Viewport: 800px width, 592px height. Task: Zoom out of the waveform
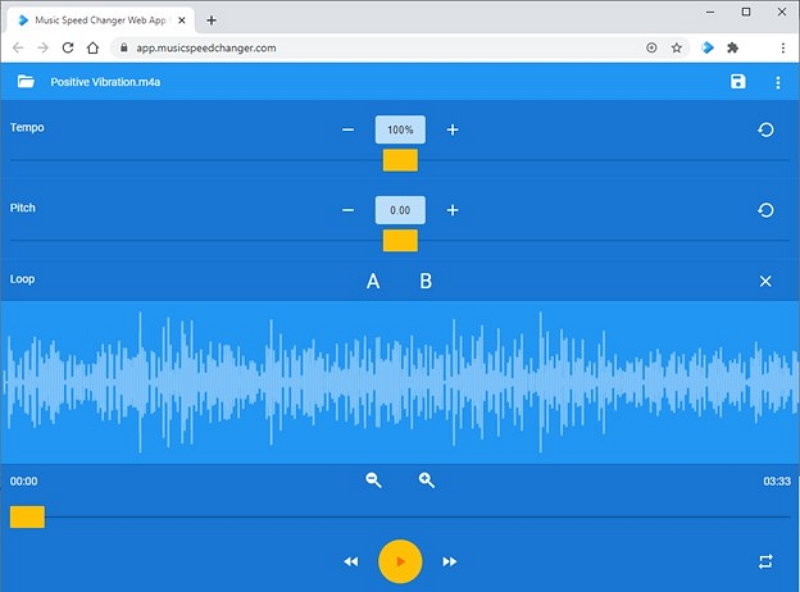(x=372, y=480)
